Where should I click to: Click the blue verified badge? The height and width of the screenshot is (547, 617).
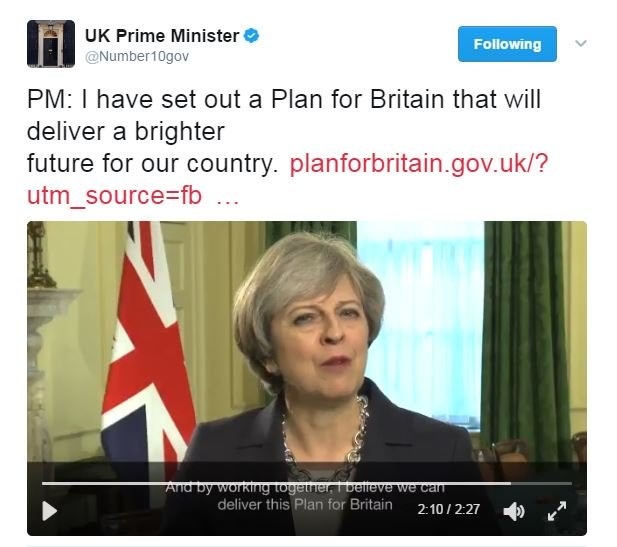coord(251,35)
